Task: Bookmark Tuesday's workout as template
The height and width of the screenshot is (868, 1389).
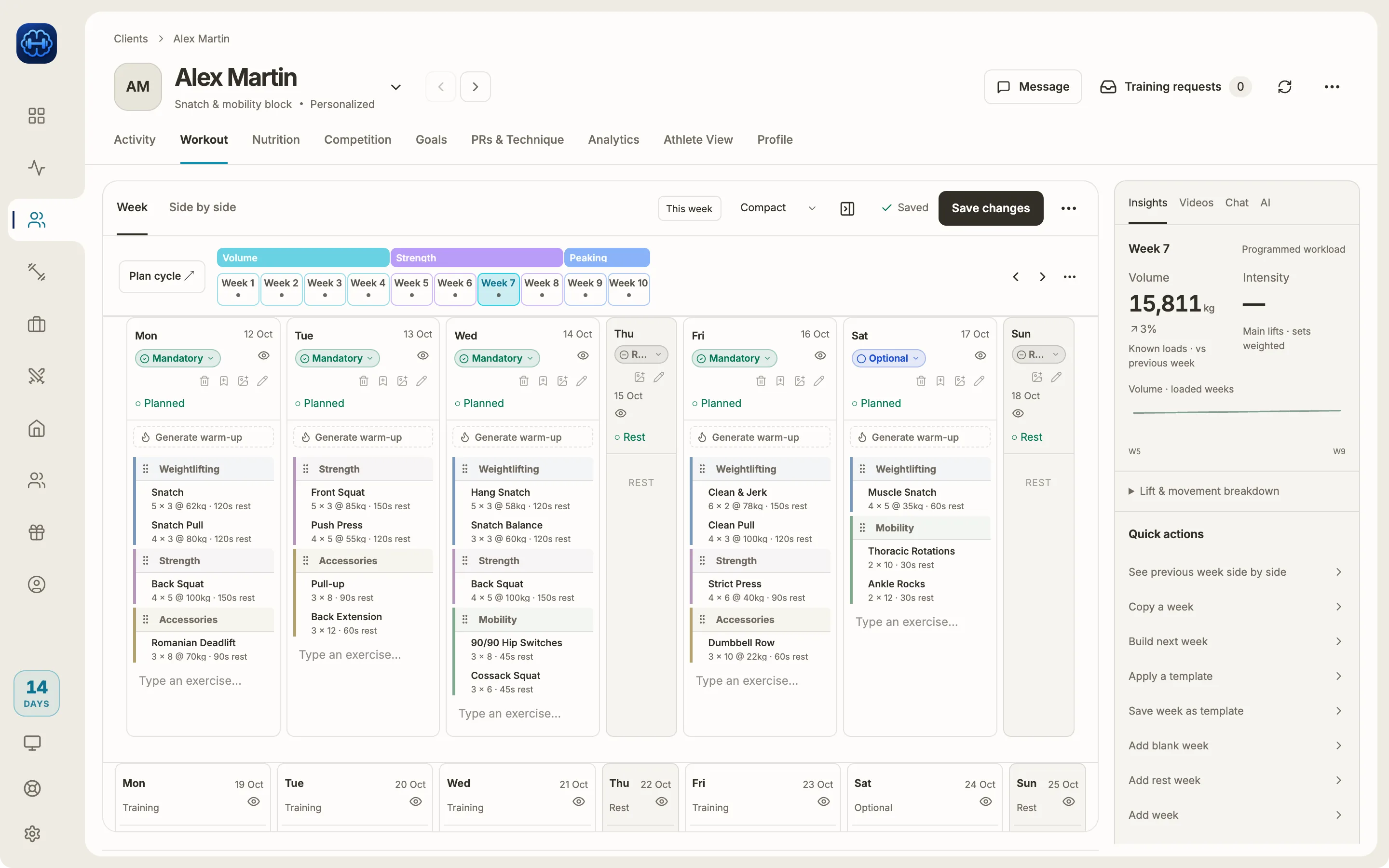Action: [383, 380]
